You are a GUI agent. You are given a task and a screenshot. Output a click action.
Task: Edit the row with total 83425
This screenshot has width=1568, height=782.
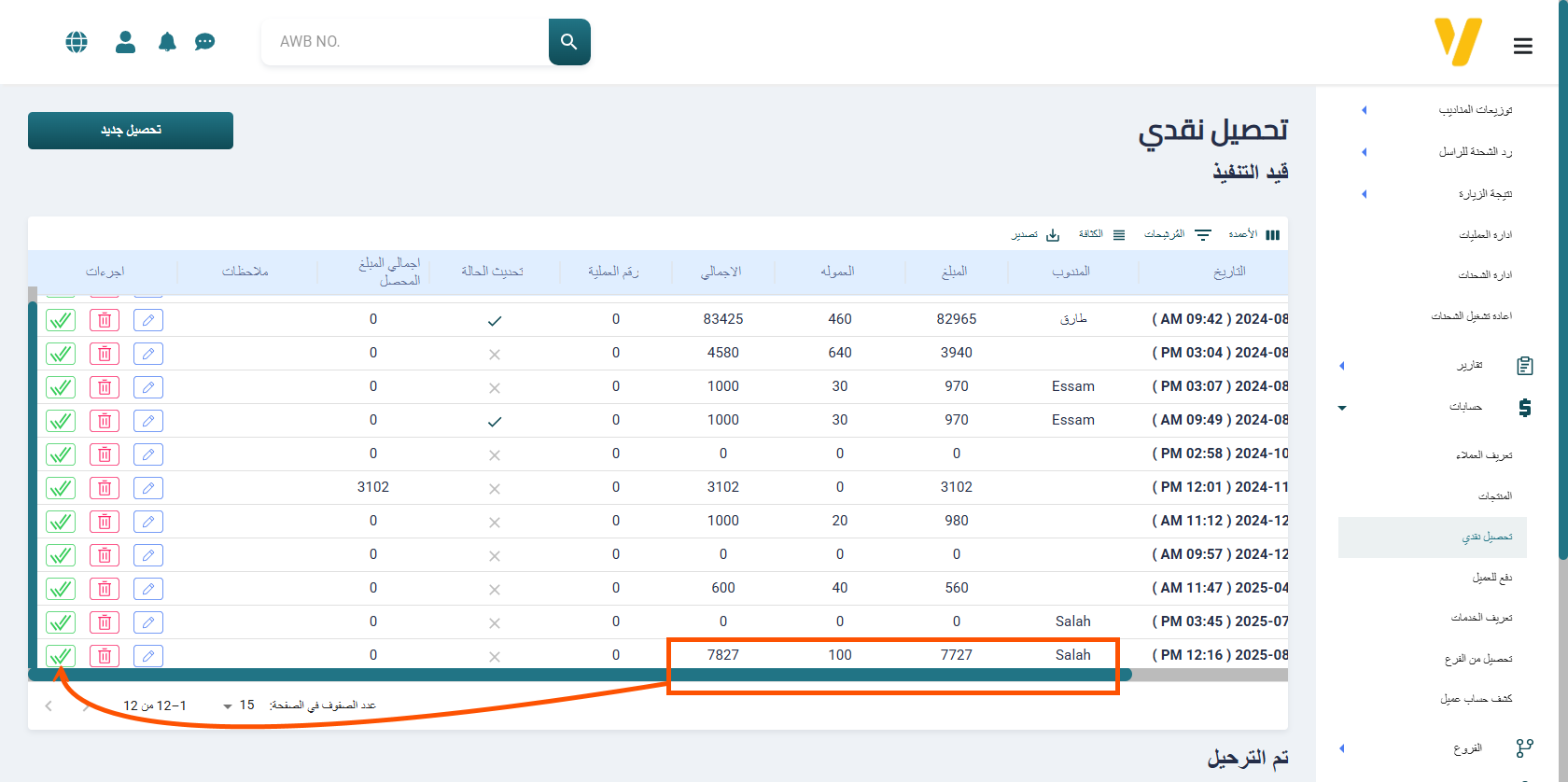[x=147, y=320]
